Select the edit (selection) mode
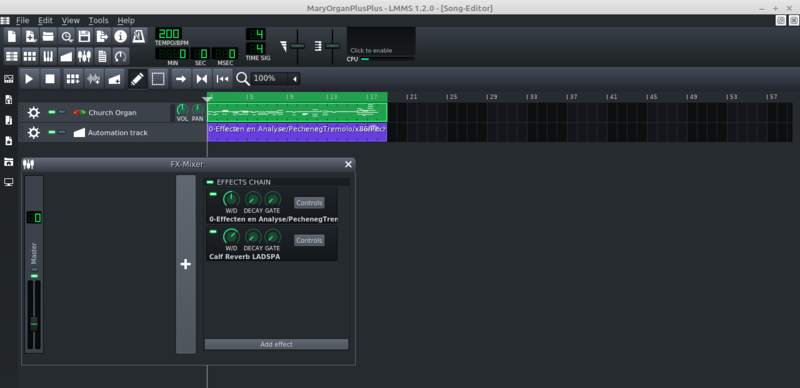This screenshot has height=388, width=800. point(158,79)
